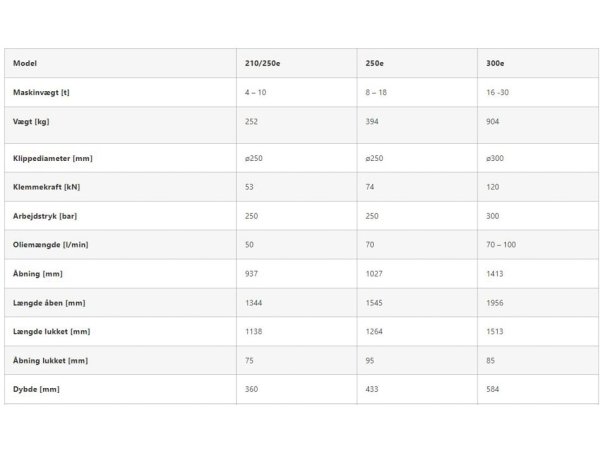This screenshot has height=450, width=600.
Task: Click the "Maskinvægt [t]" row label
Action: [41, 92]
